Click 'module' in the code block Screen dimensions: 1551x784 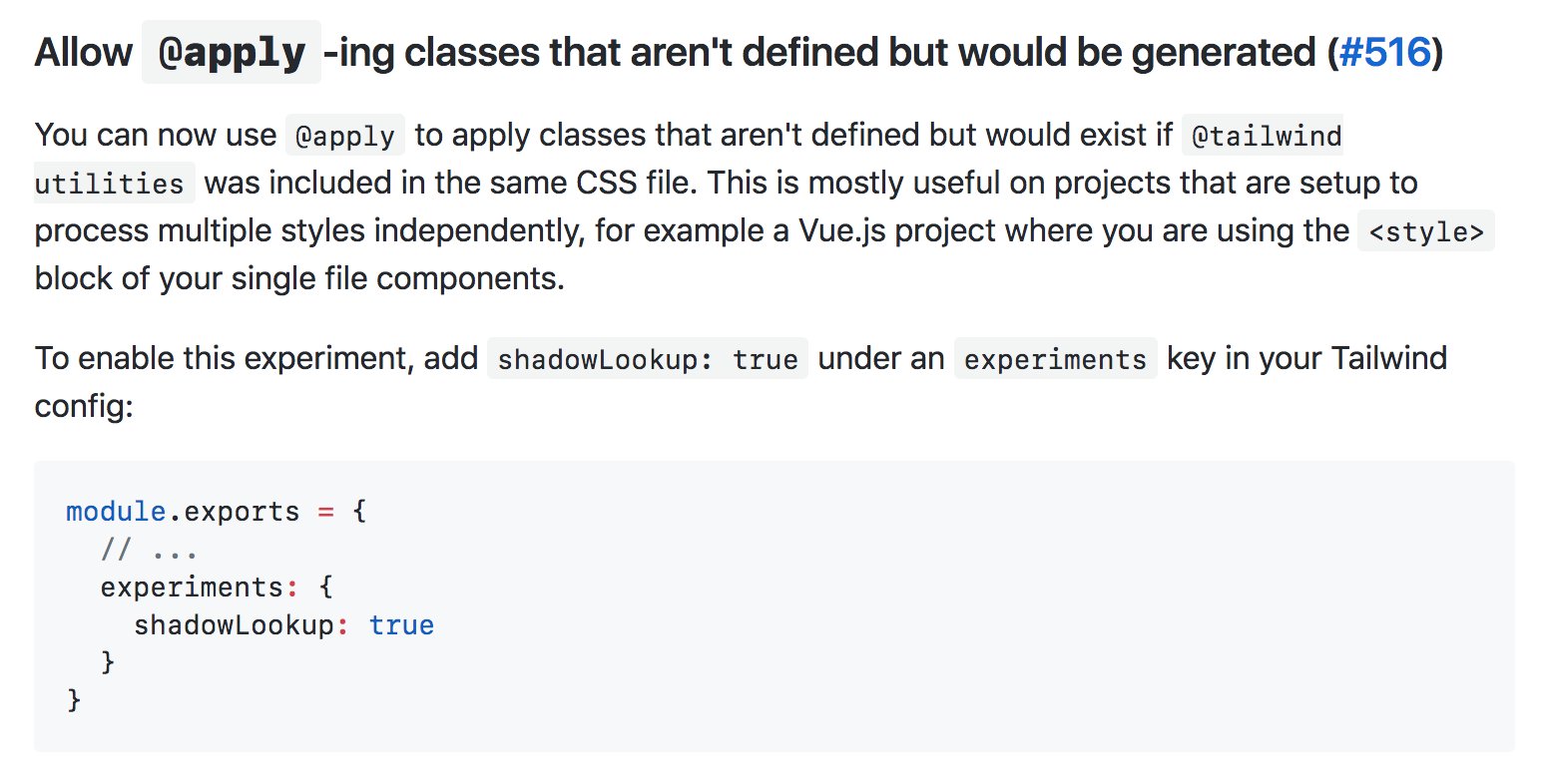(x=116, y=511)
